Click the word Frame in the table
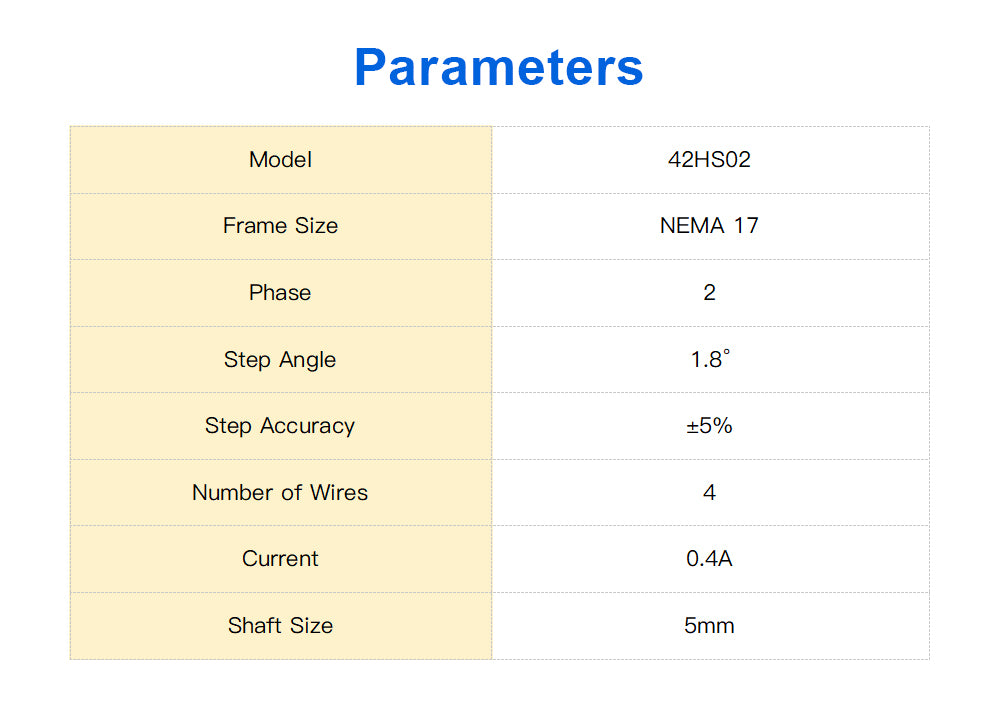Viewport: 1000px width, 711px height. point(255,226)
